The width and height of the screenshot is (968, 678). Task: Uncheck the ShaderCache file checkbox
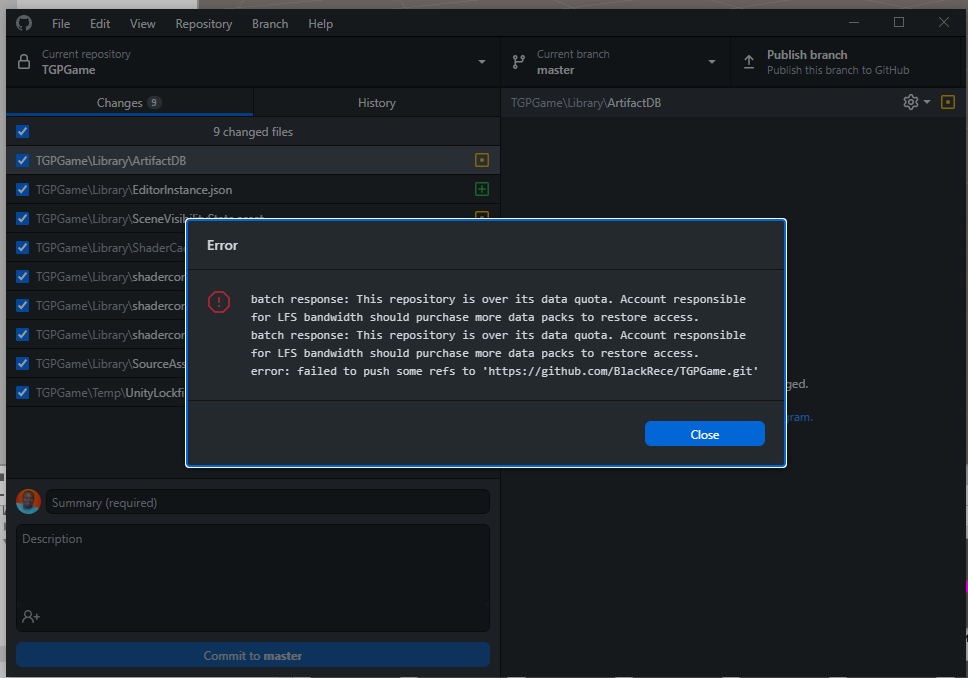(x=23, y=248)
